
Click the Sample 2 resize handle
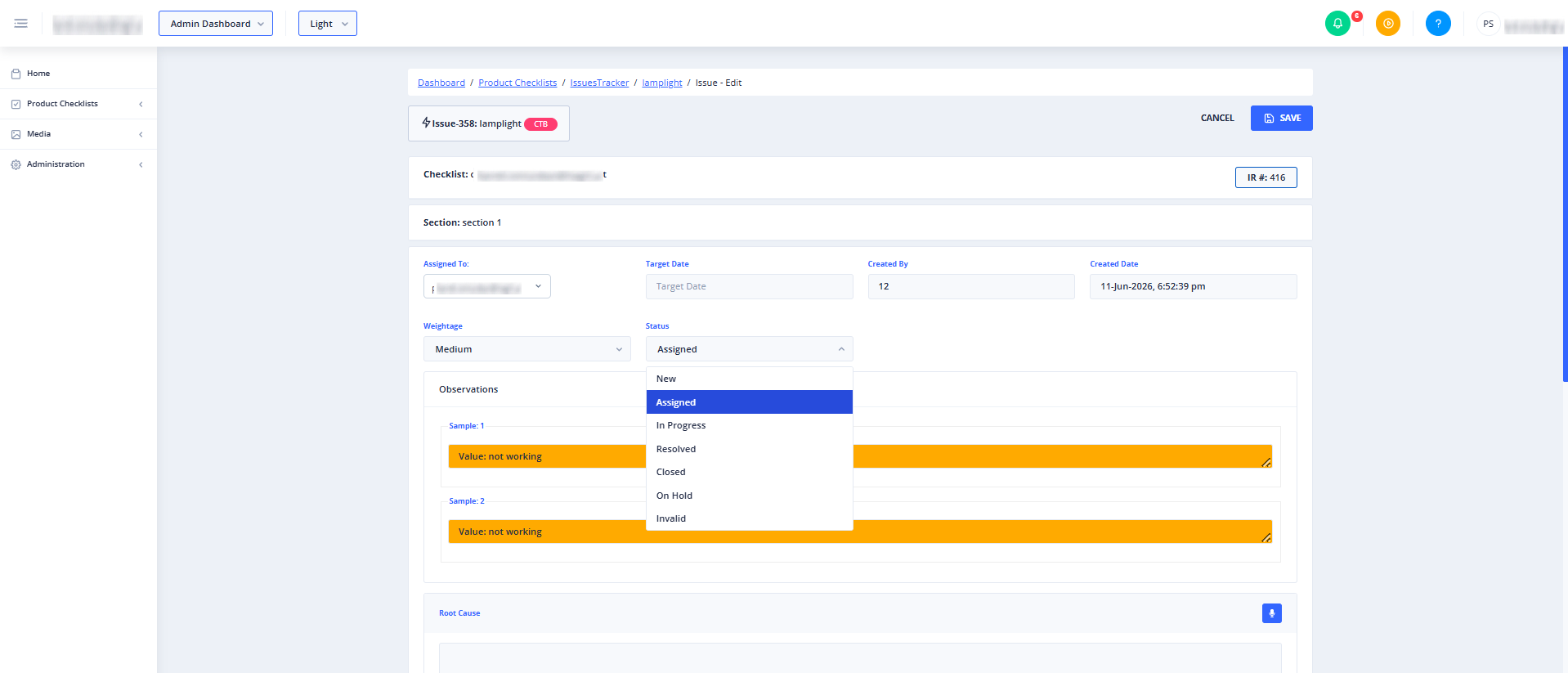1266,537
